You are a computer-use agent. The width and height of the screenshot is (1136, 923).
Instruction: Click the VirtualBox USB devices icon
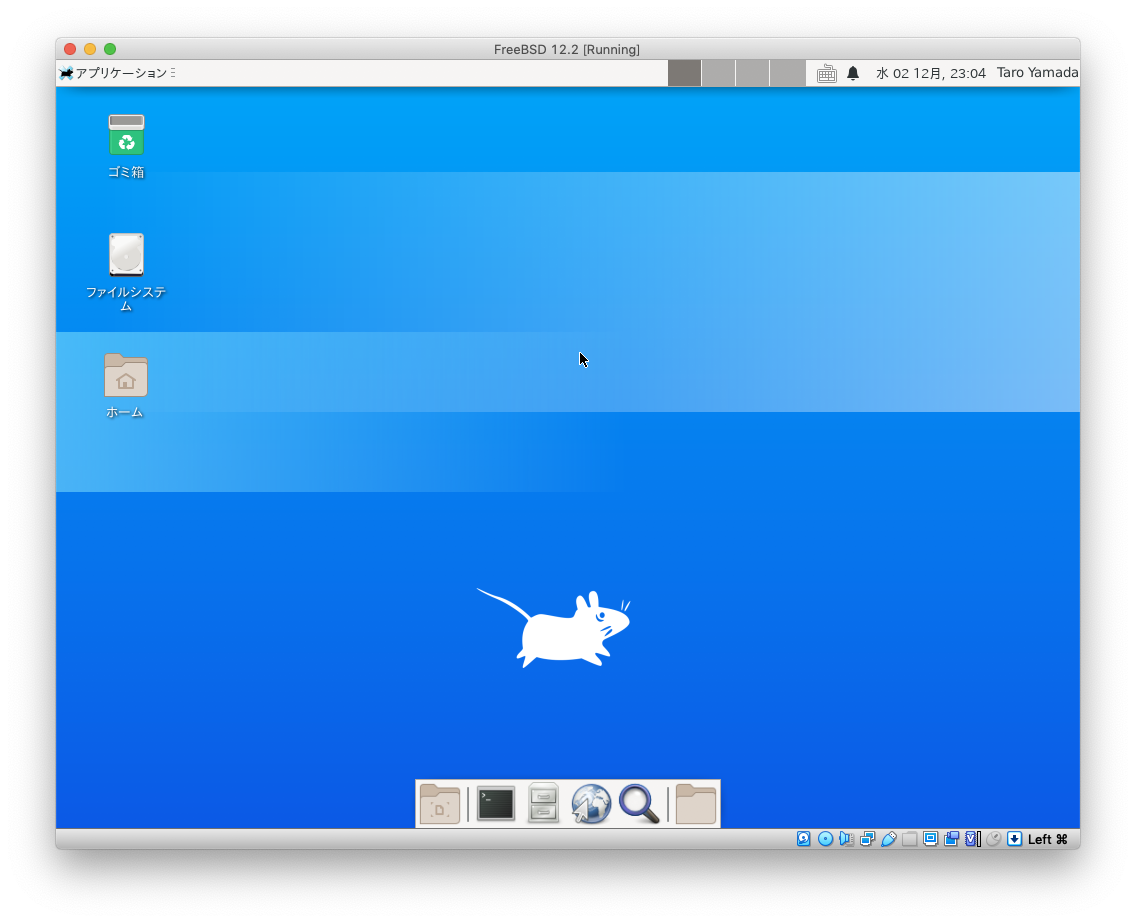tap(888, 839)
